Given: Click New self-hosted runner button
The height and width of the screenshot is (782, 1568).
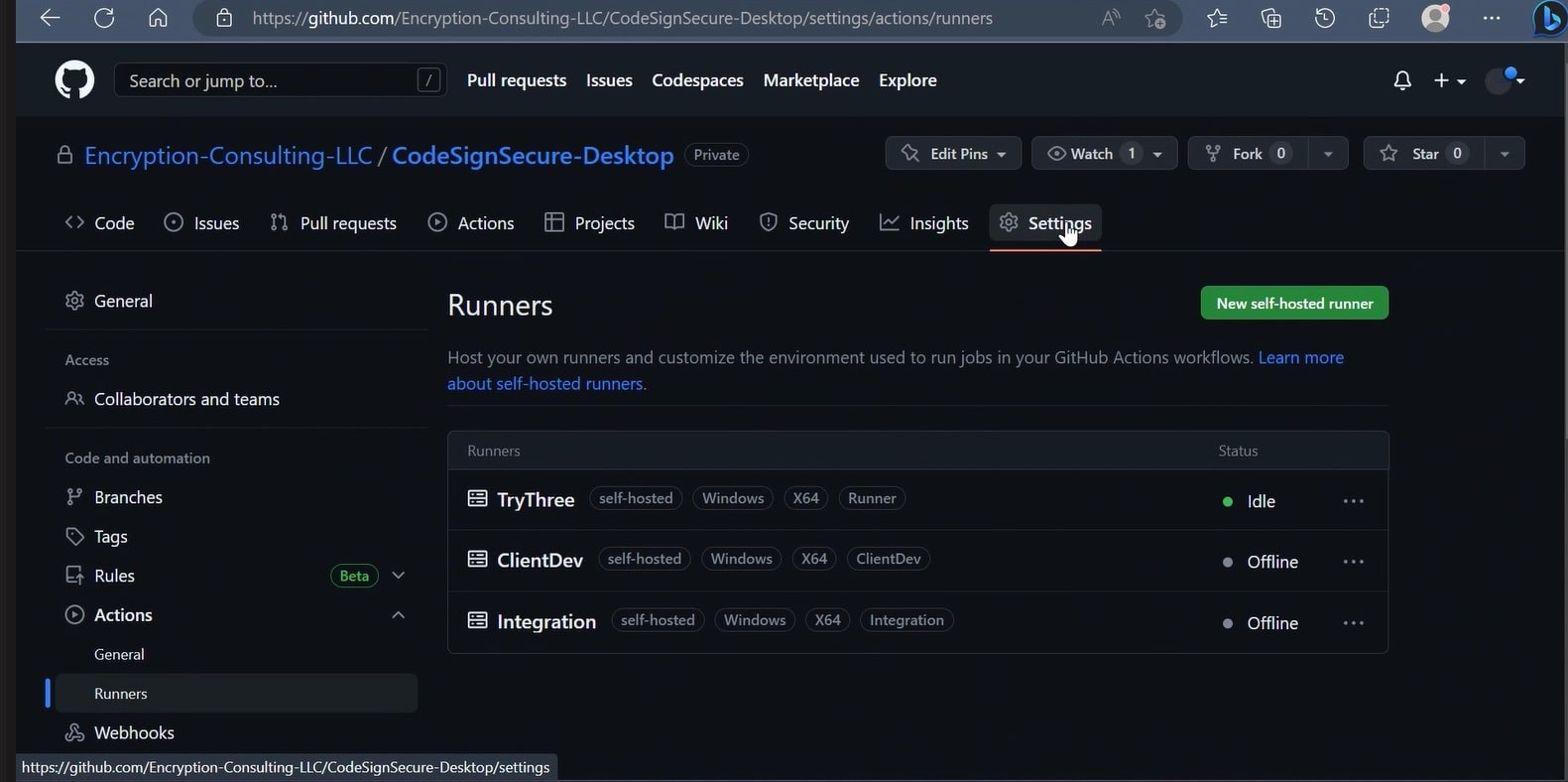Looking at the screenshot, I should pos(1293,304).
